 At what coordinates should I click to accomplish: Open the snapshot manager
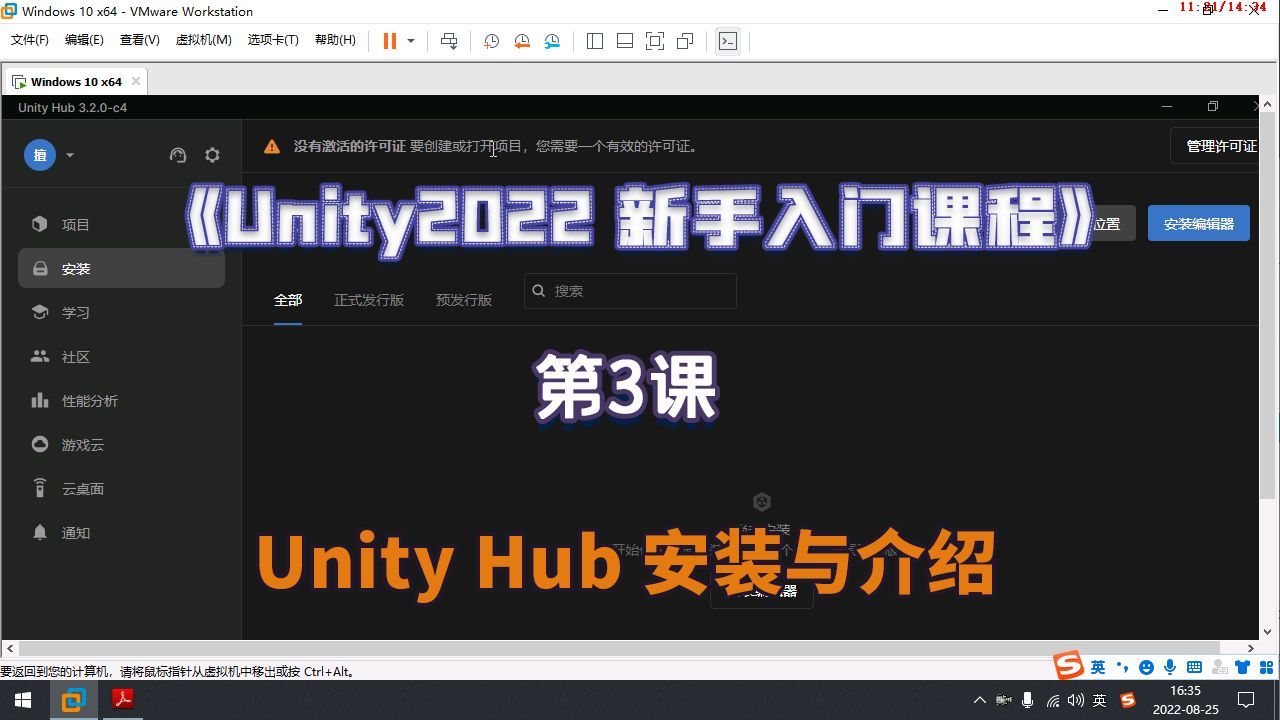pos(552,41)
